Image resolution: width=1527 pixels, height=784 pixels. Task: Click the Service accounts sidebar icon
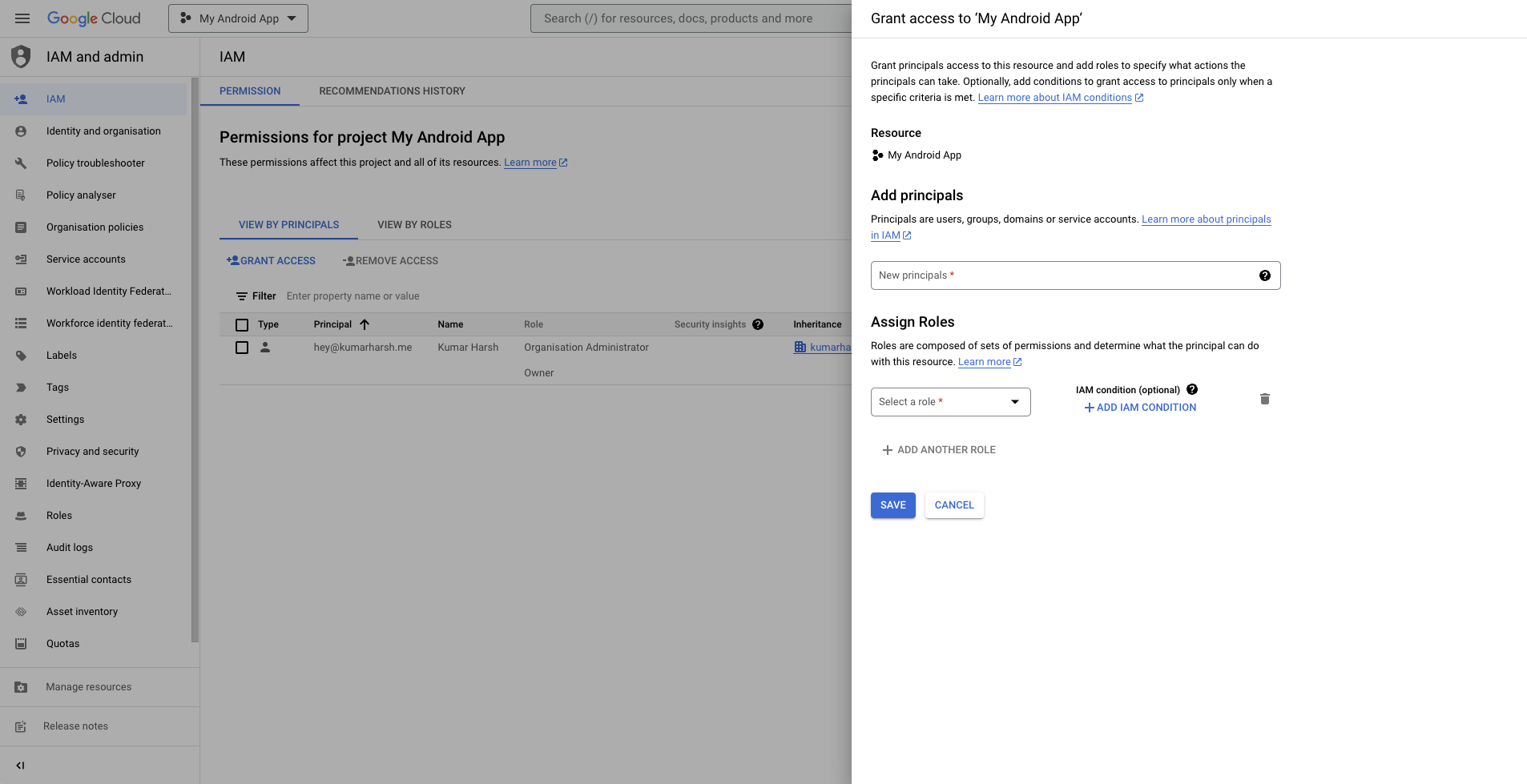coord(21,259)
